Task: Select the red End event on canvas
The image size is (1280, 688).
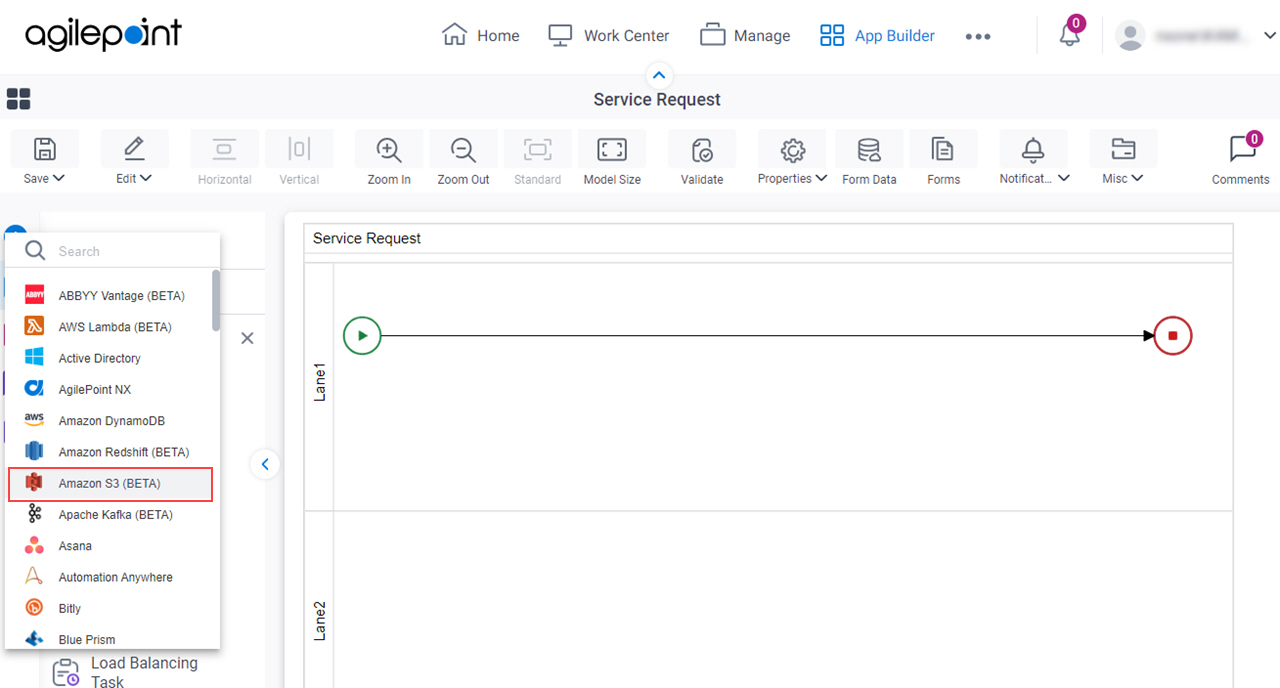Action: (1173, 336)
